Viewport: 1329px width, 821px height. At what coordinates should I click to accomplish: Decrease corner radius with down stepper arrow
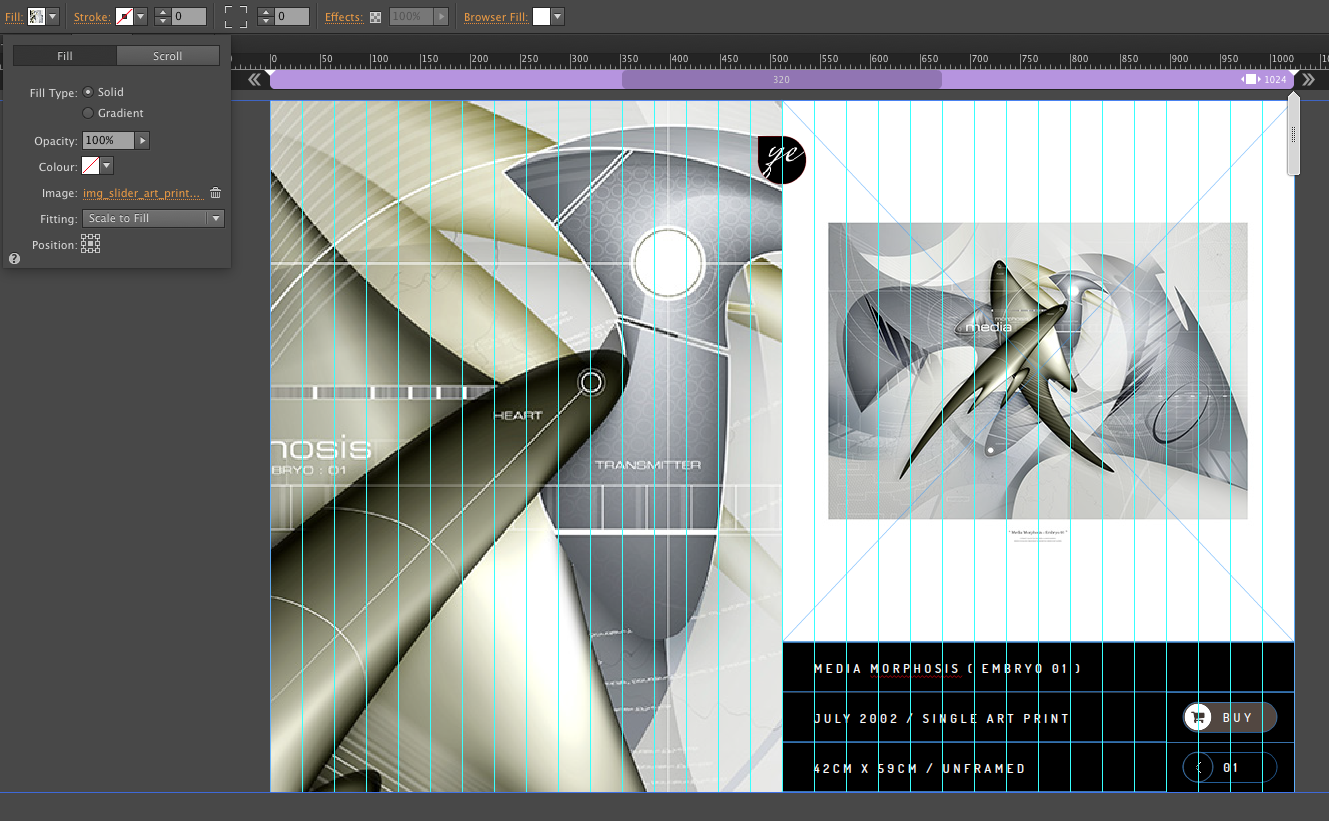265,21
